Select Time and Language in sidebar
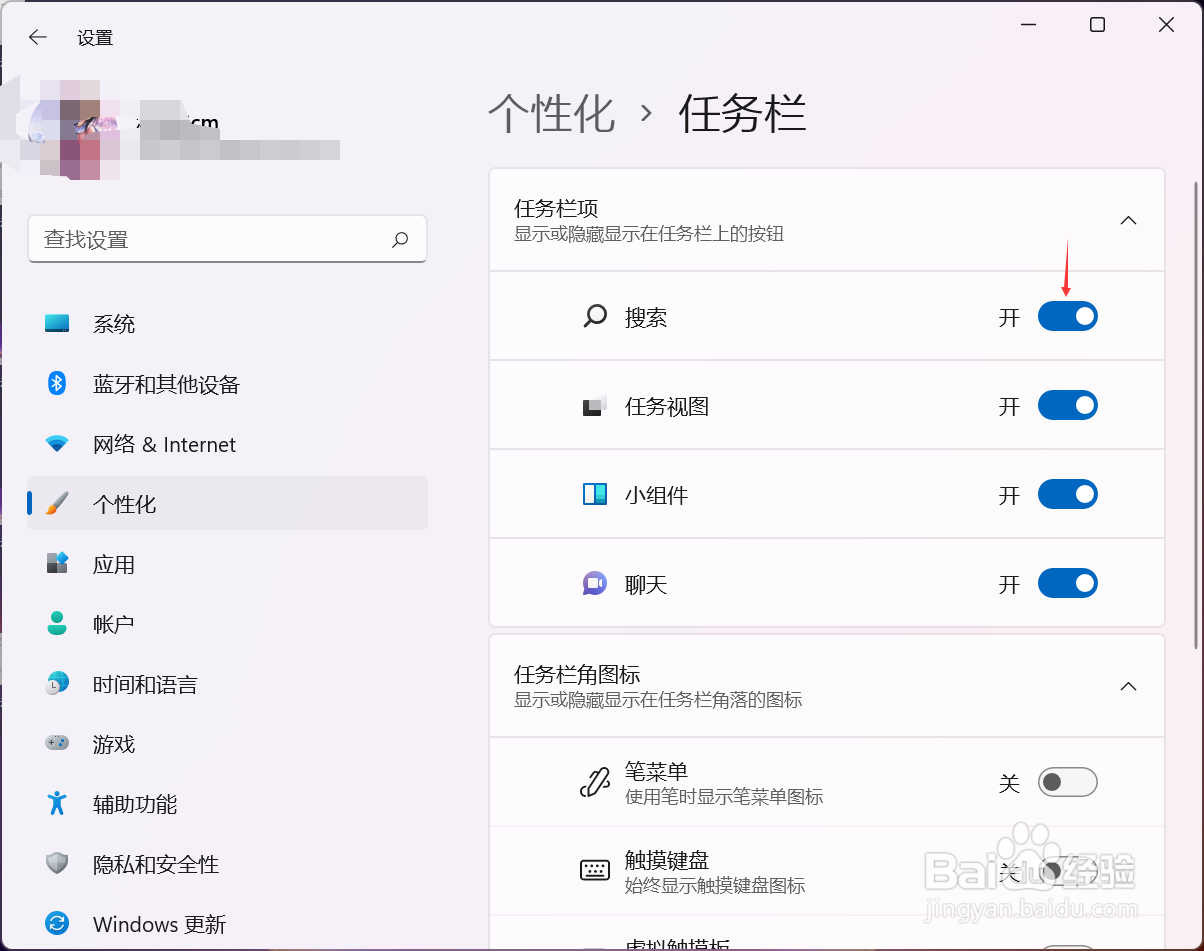Viewport: 1204px width, 951px height. (x=145, y=684)
